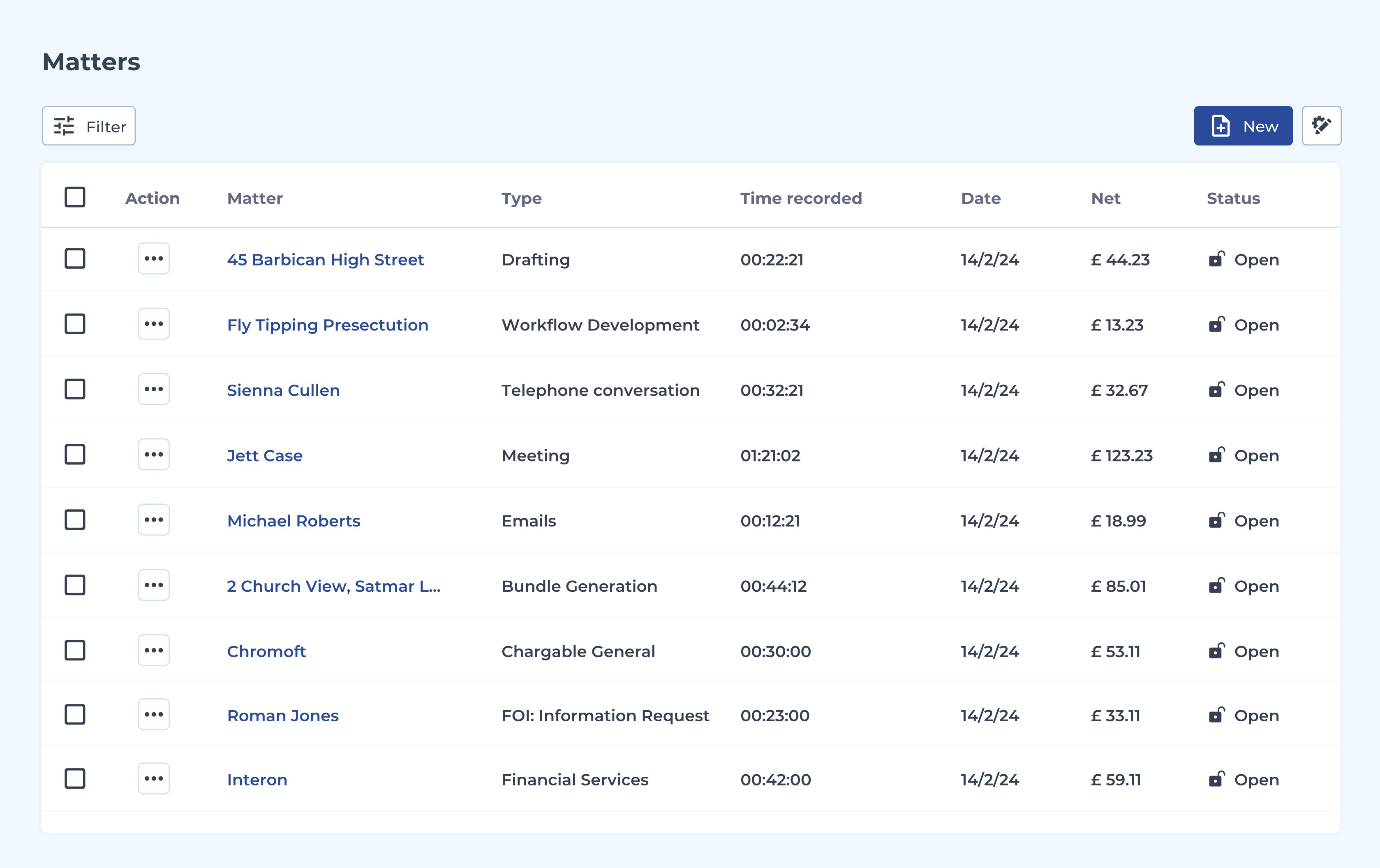Create a new matter with New button
Screen dimensions: 1380x868
pyautogui.click(x=1243, y=125)
